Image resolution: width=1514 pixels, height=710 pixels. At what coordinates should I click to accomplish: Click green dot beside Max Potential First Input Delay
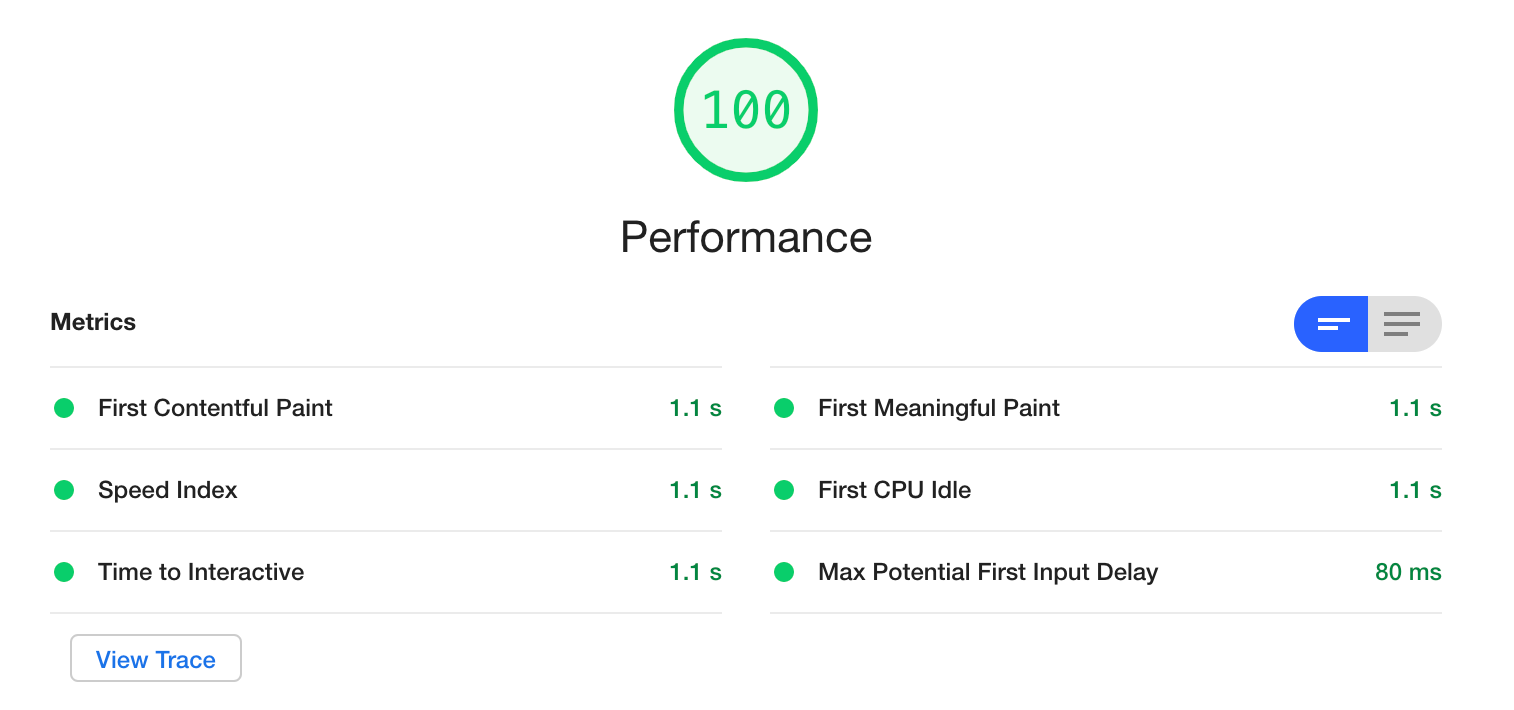(784, 572)
